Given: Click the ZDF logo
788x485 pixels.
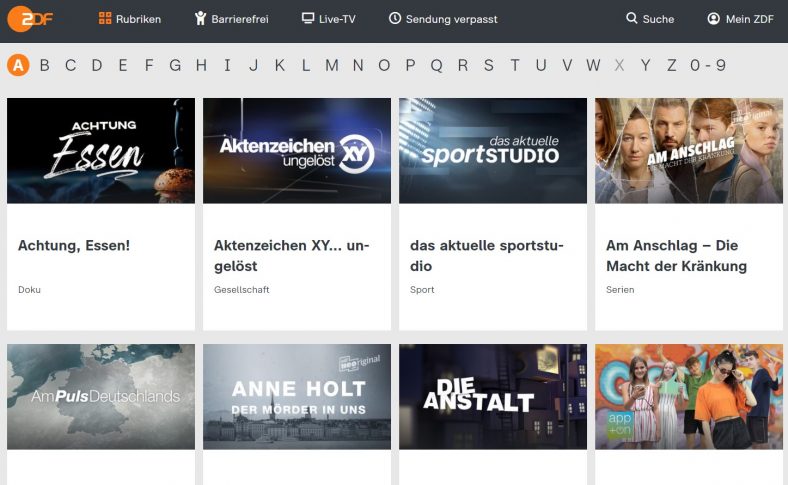Looking at the screenshot, I should pyautogui.click(x=30, y=19).
